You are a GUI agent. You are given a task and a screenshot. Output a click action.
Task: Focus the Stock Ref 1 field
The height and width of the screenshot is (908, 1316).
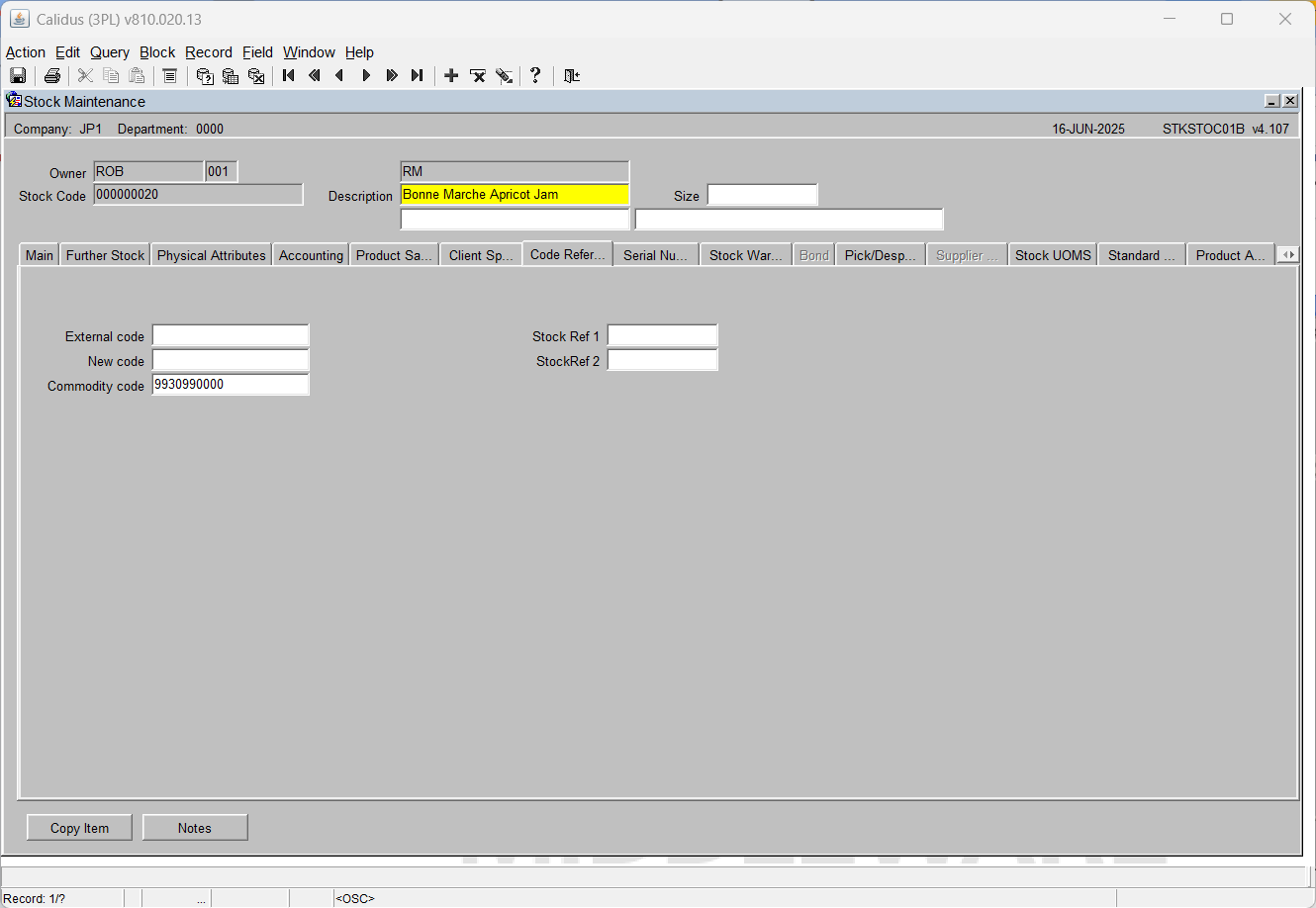[x=662, y=336]
